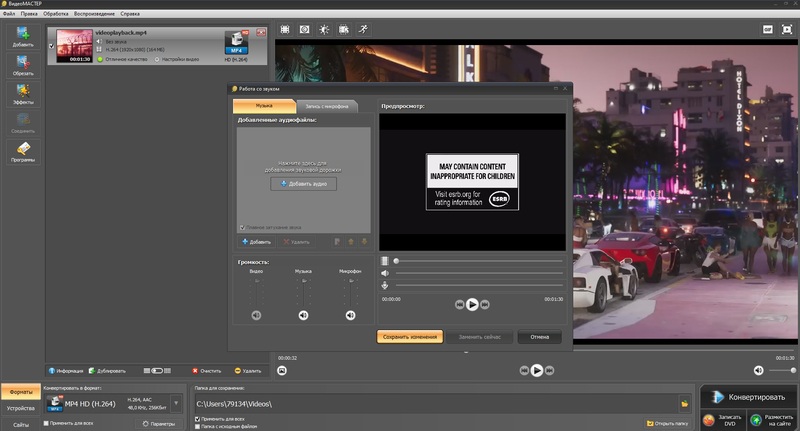Image resolution: width=800 pixels, height=431 pixels.
Task: Open the speed change runner icon
Action: [363, 30]
